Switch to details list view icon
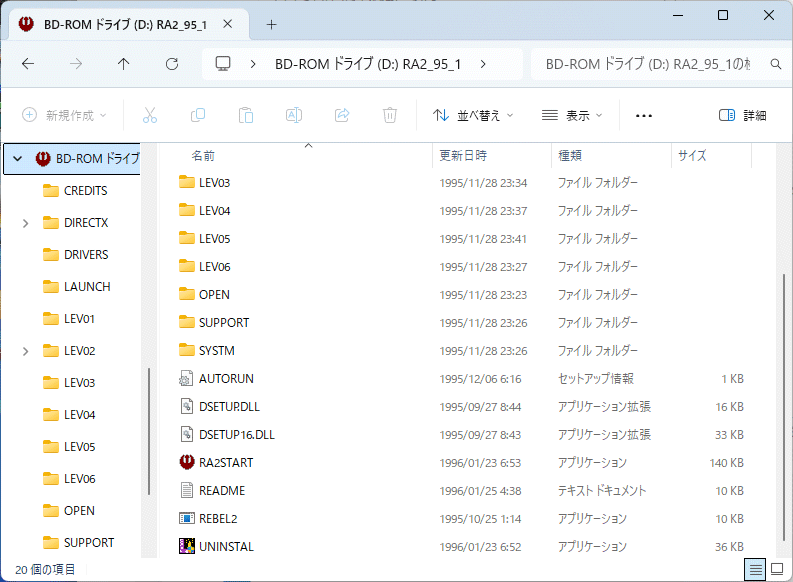 pos(755,570)
